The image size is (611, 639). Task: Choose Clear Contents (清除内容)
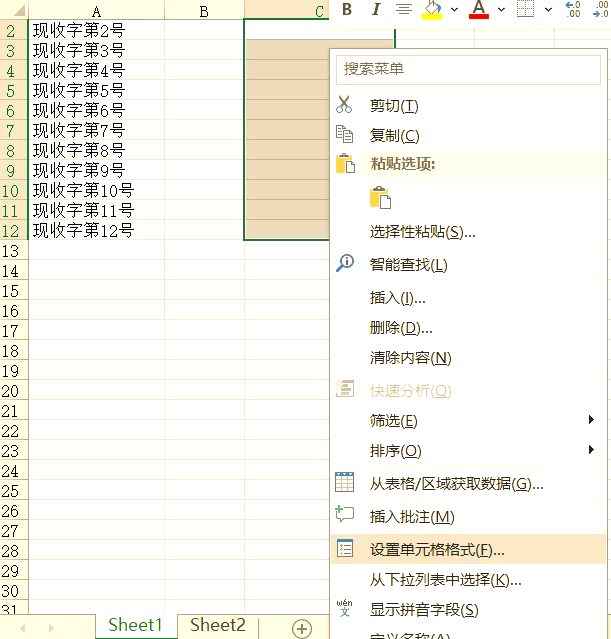pyautogui.click(x=468, y=358)
